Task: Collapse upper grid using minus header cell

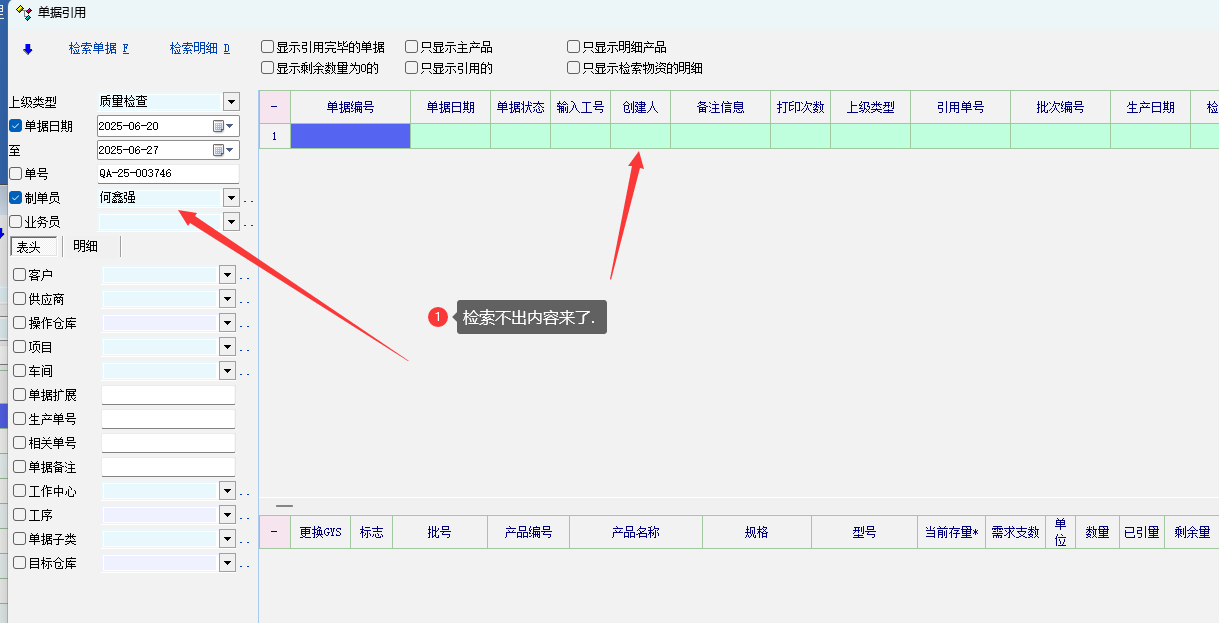Action: (x=274, y=107)
